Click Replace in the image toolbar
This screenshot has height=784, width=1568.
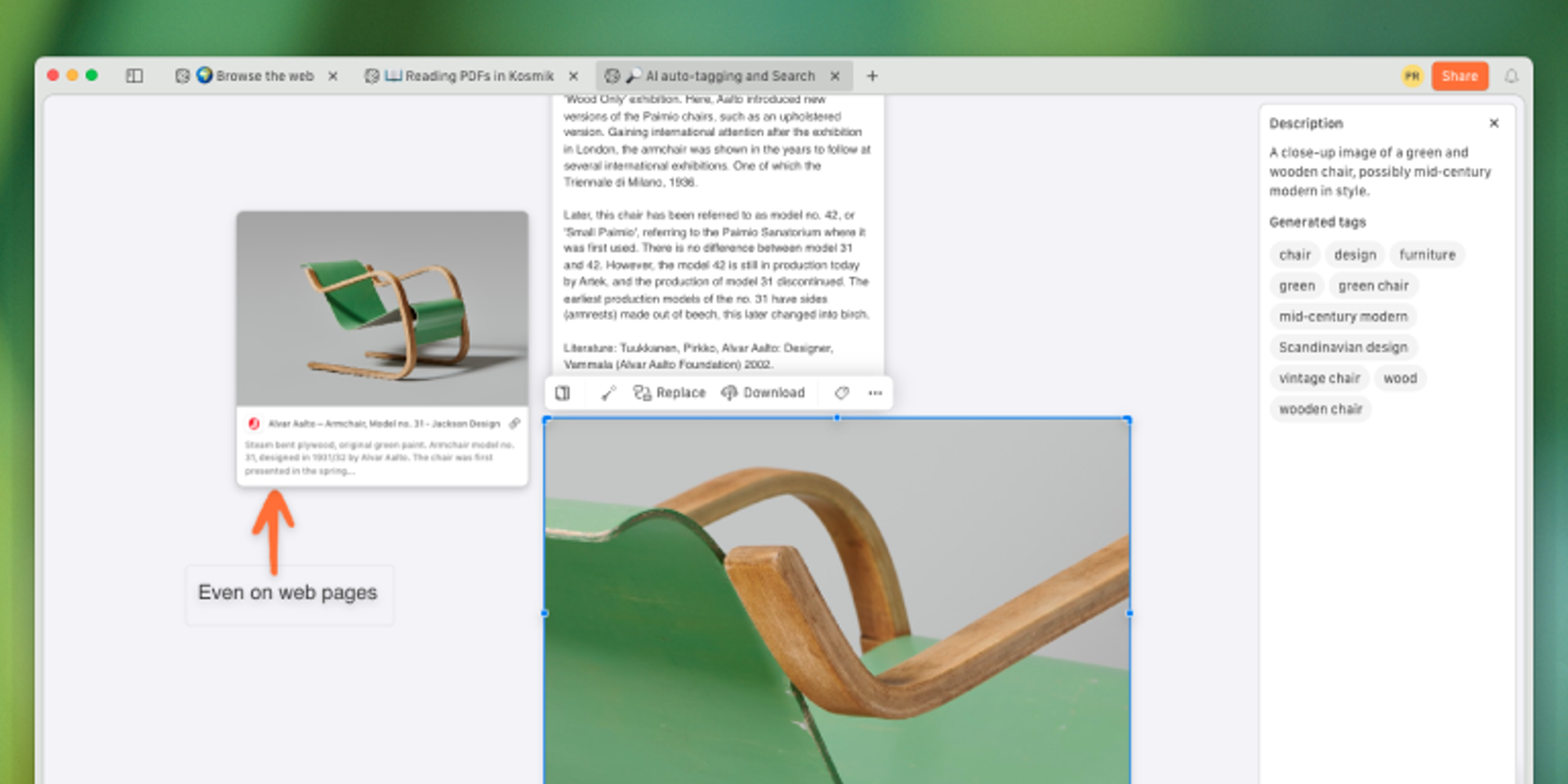point(670,393)
